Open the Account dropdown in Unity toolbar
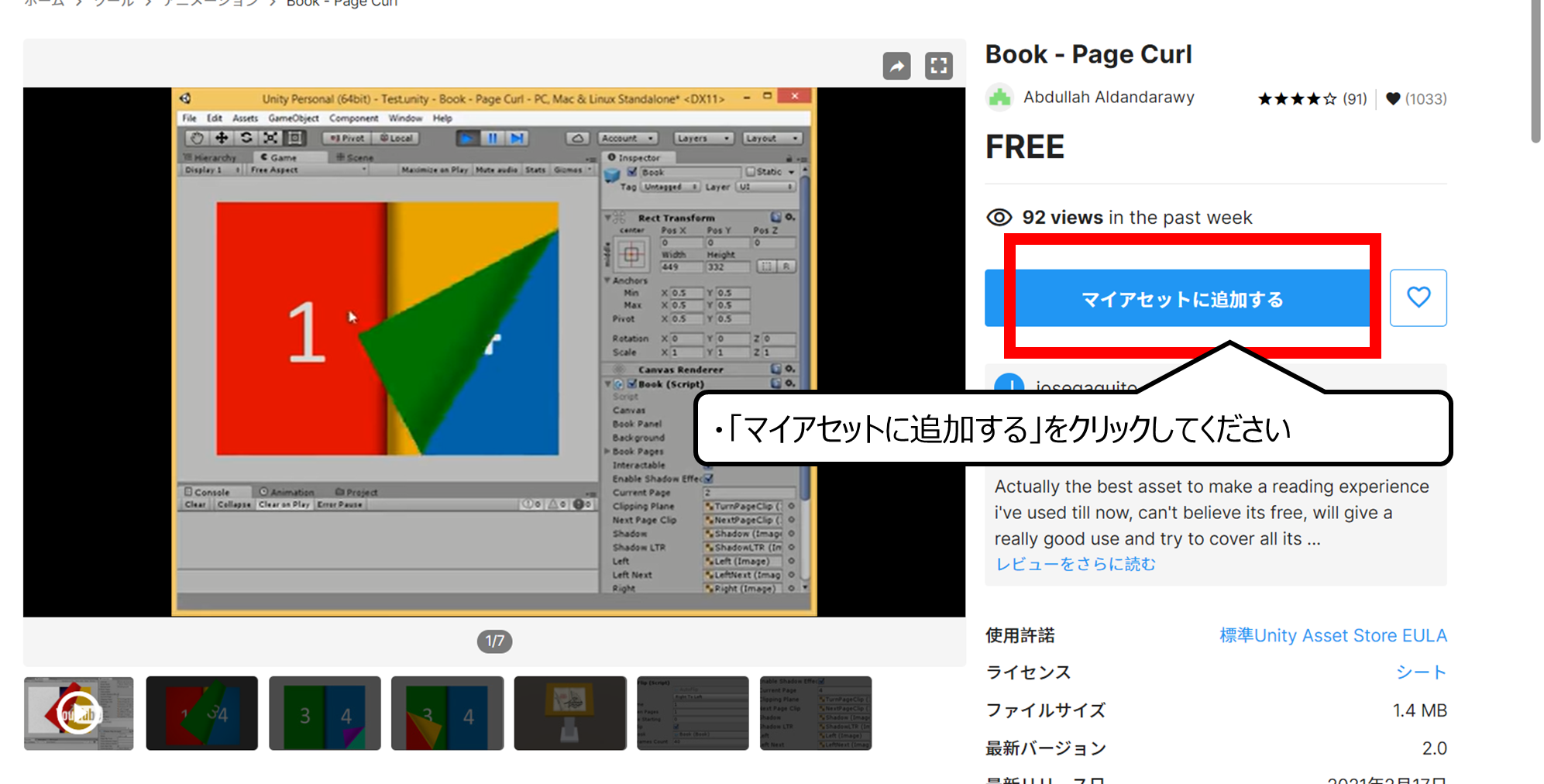1544x784 pixels. (628, 138)
